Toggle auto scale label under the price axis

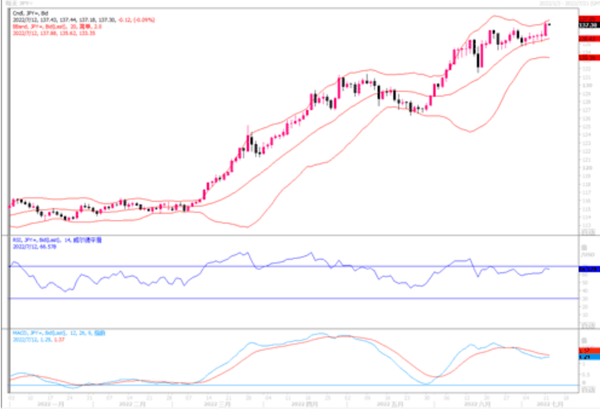(x=588, y=232)
